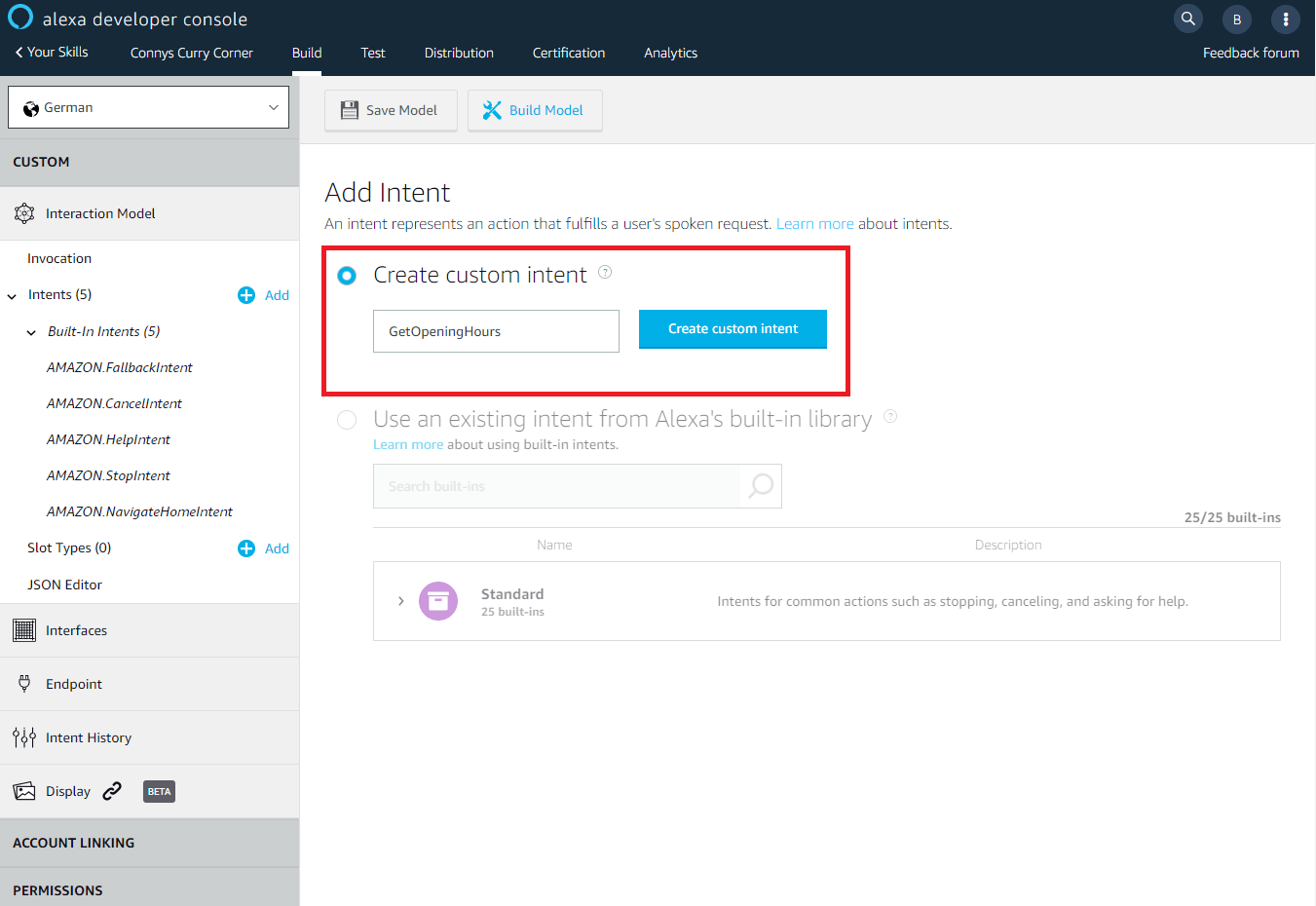
Task: Switch to the Test tab
Action: 373,53
